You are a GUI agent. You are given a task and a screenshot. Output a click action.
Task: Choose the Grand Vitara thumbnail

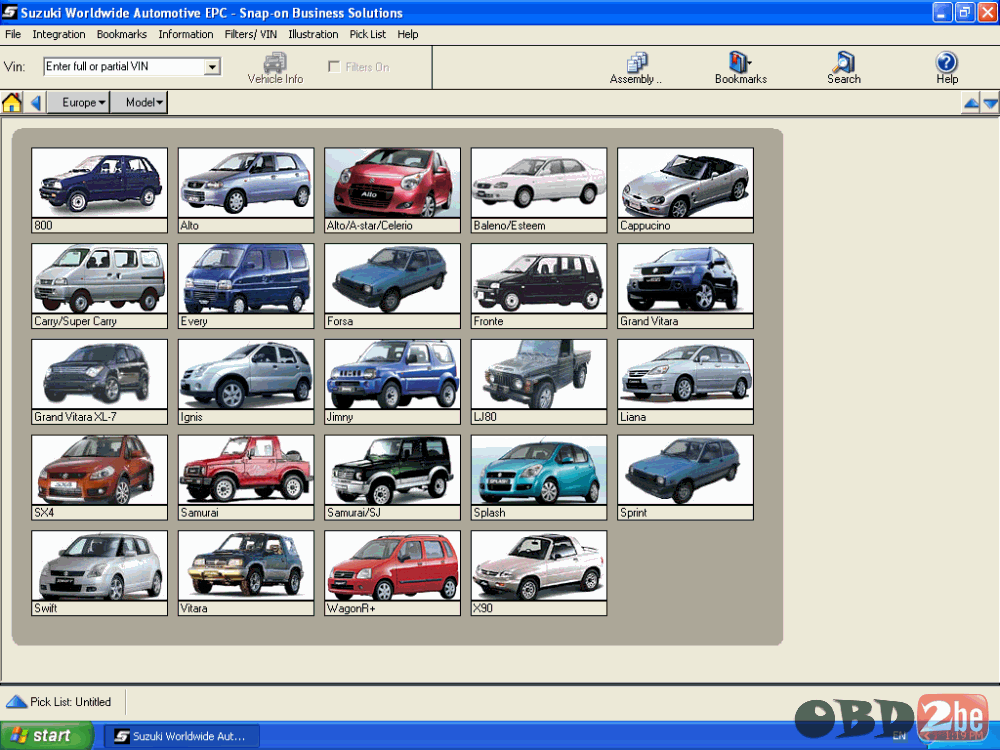pos(686,286)
